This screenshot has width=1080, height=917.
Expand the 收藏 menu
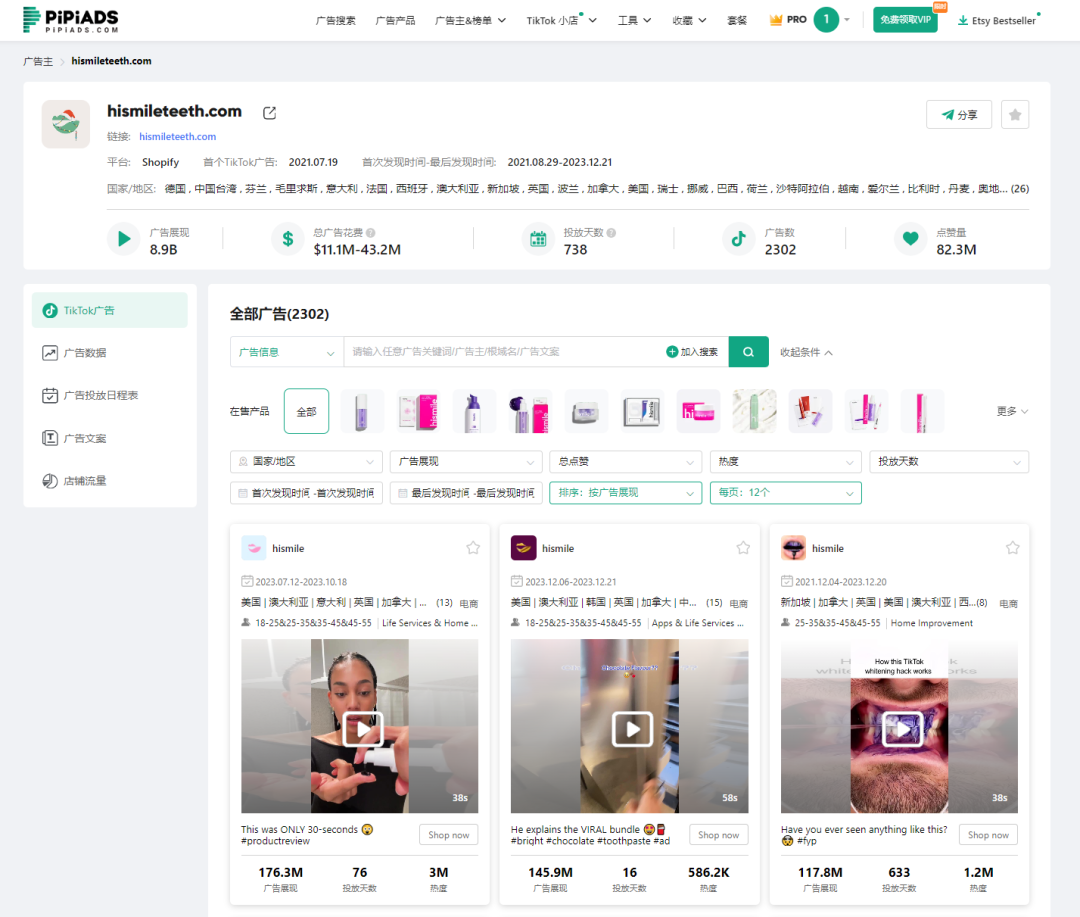[689, 21]
